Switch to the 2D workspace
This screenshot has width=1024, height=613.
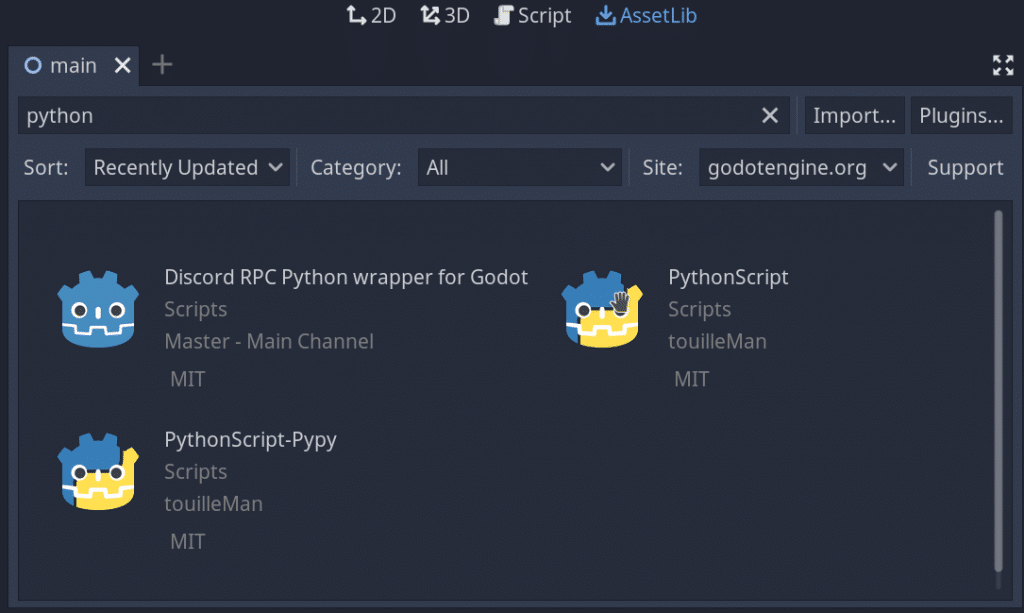pos(371,15)
